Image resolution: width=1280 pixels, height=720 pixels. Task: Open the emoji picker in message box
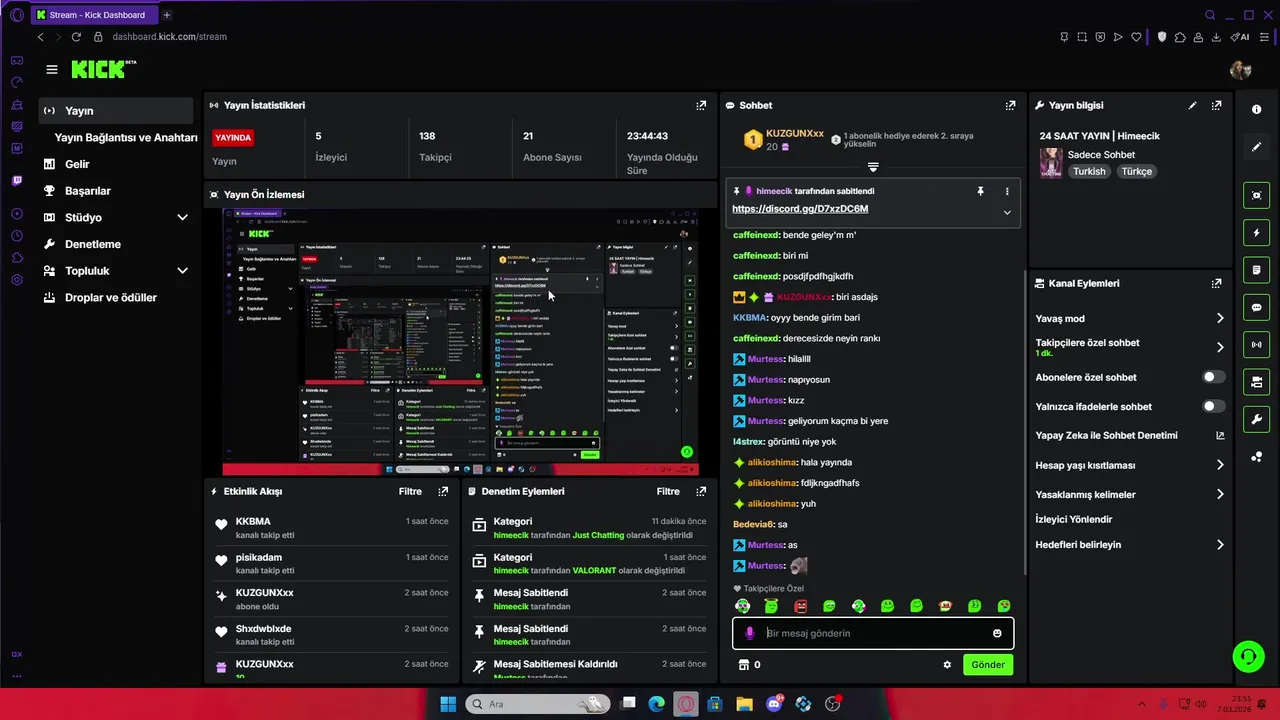point(997,633)
